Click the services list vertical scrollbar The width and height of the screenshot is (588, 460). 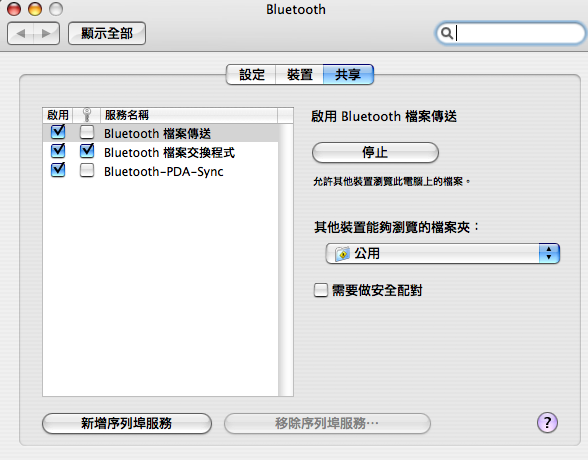tap(286, 259)
